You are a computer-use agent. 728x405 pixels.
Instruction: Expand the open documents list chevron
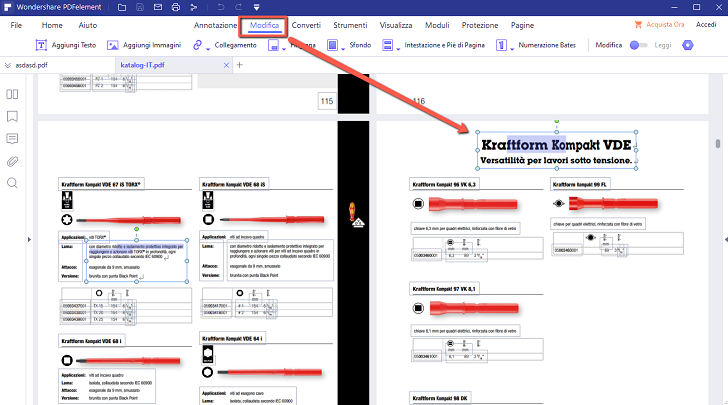tap(7, 65)
